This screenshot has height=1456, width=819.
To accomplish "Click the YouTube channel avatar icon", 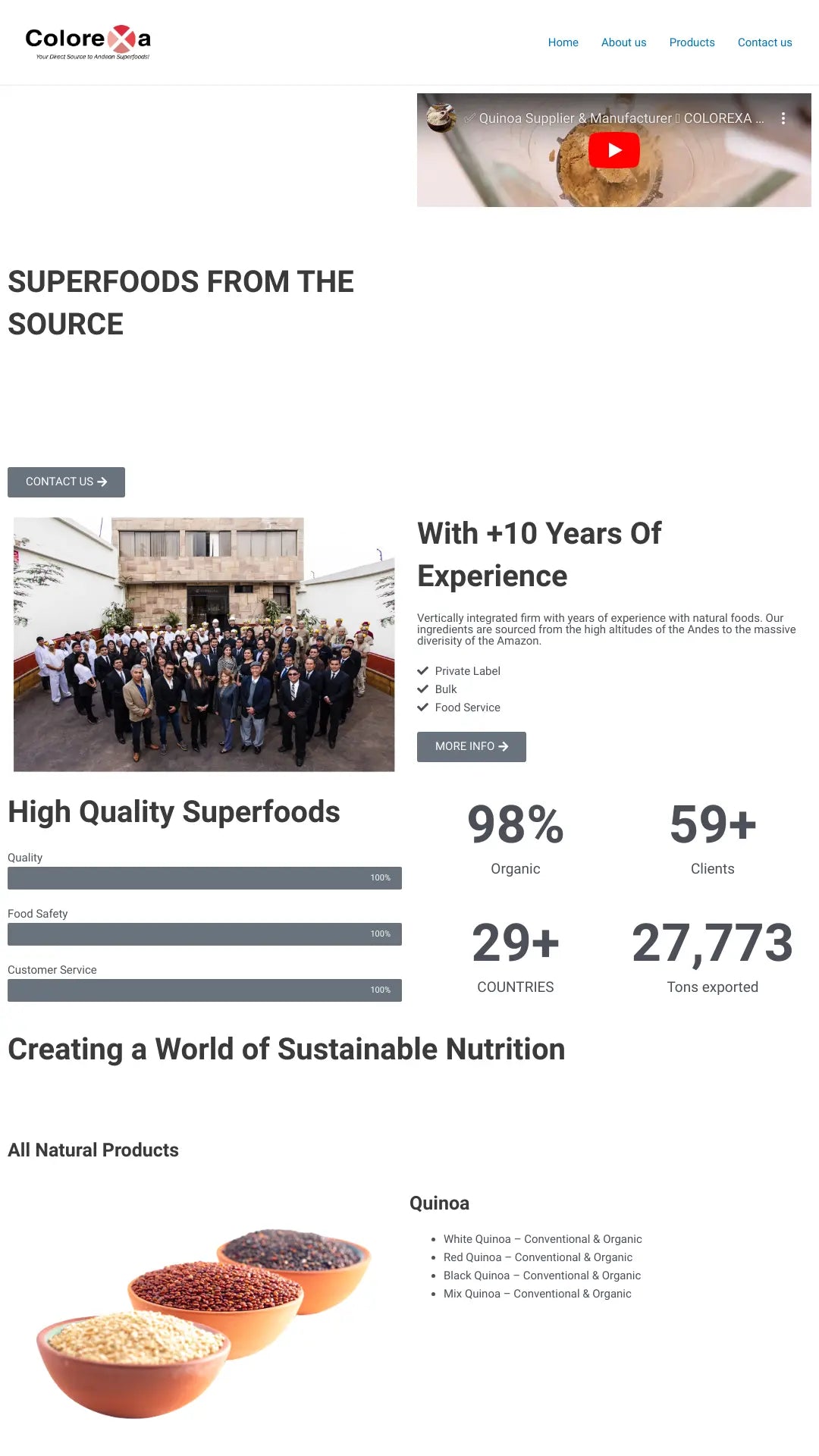I will 441,118.
